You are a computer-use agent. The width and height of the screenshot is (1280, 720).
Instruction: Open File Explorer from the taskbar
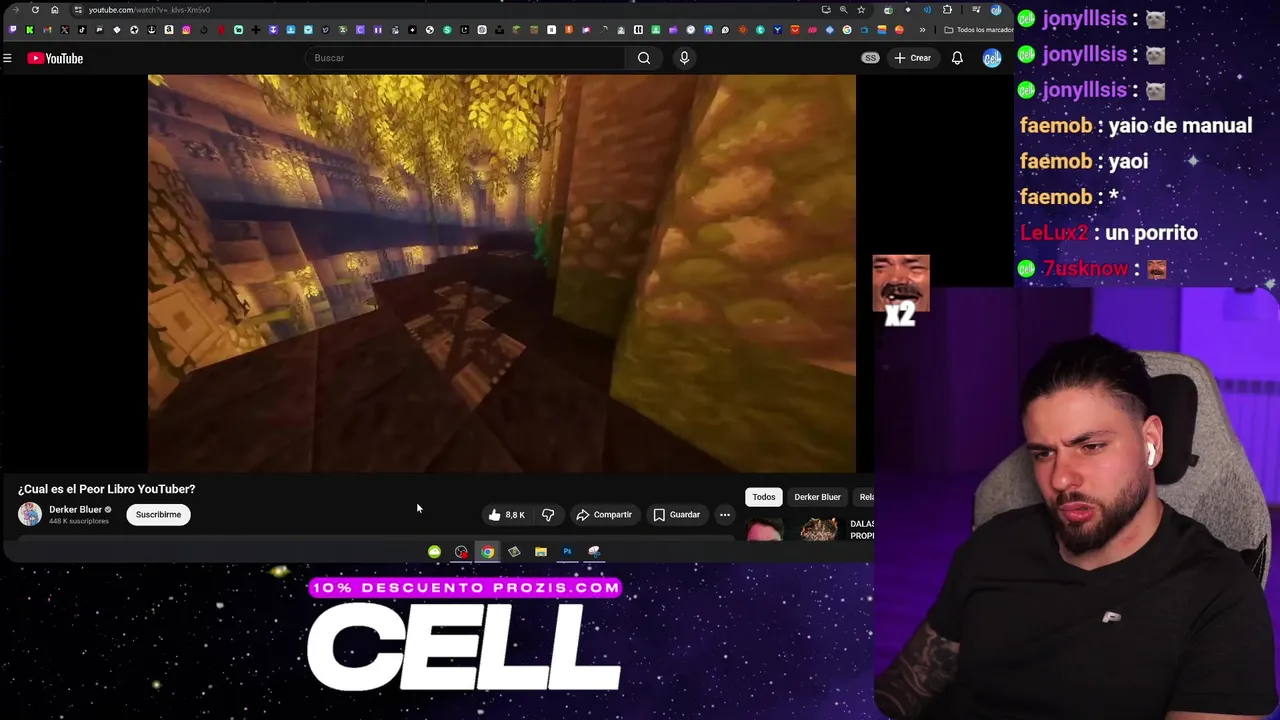541,552
